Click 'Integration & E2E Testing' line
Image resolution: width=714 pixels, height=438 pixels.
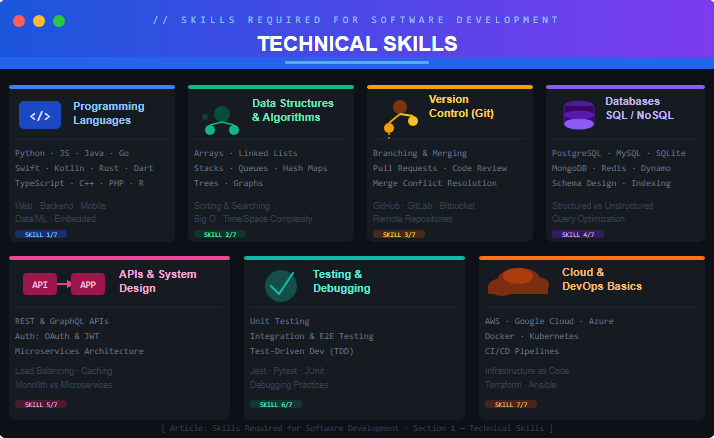311,336
